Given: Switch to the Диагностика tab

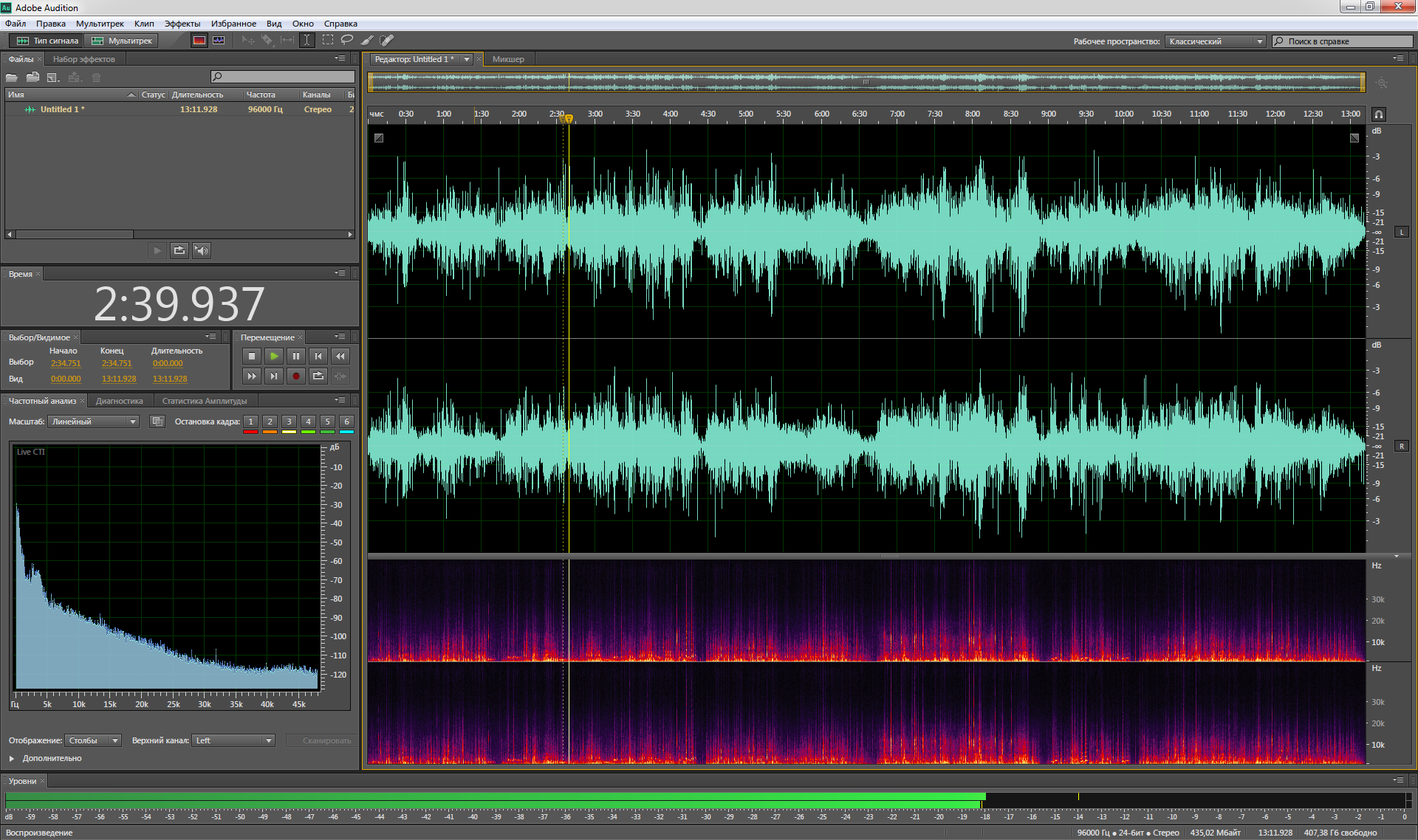Looking at the screenshot, I should click(x=119, y=401).
